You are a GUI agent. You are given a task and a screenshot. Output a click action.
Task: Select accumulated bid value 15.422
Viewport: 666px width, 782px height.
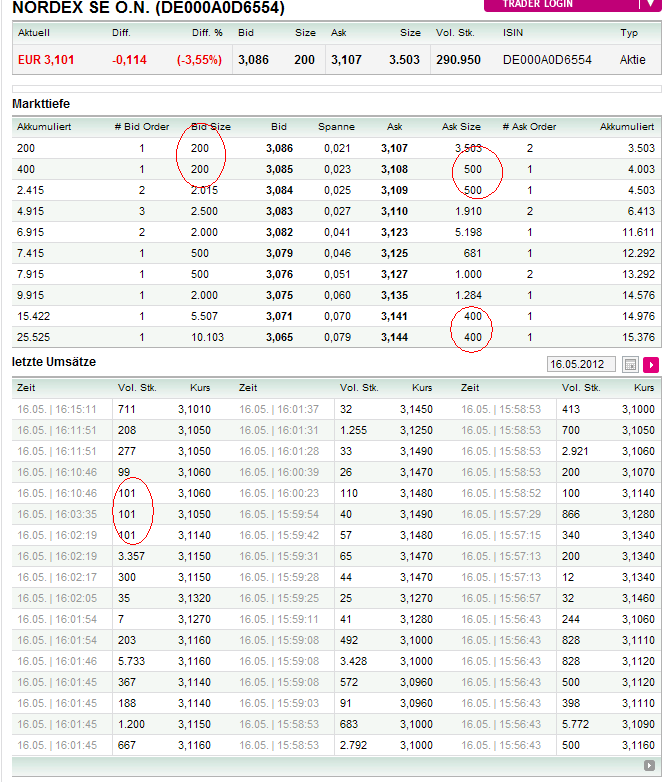[33, 316]
